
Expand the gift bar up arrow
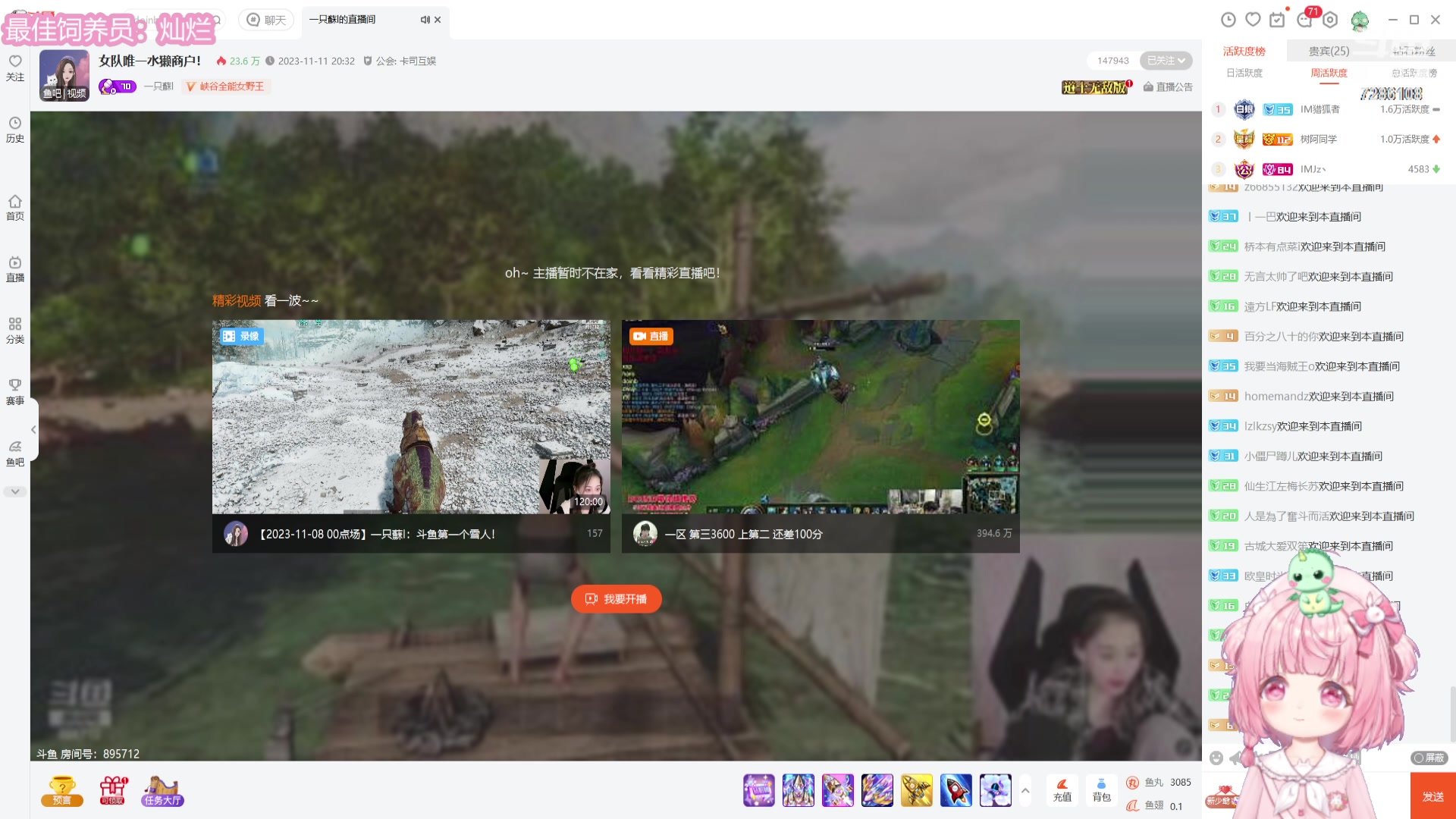click(1025, 790)
